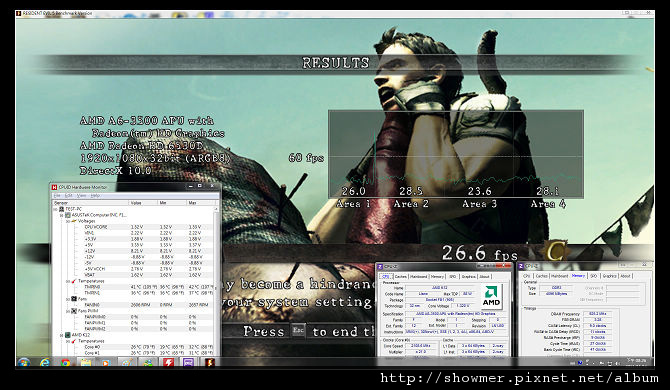Collapse the AMD K12 processor node
Image resolution: width=670 pixels, height=390 pixels.
(x=62, y=335)
